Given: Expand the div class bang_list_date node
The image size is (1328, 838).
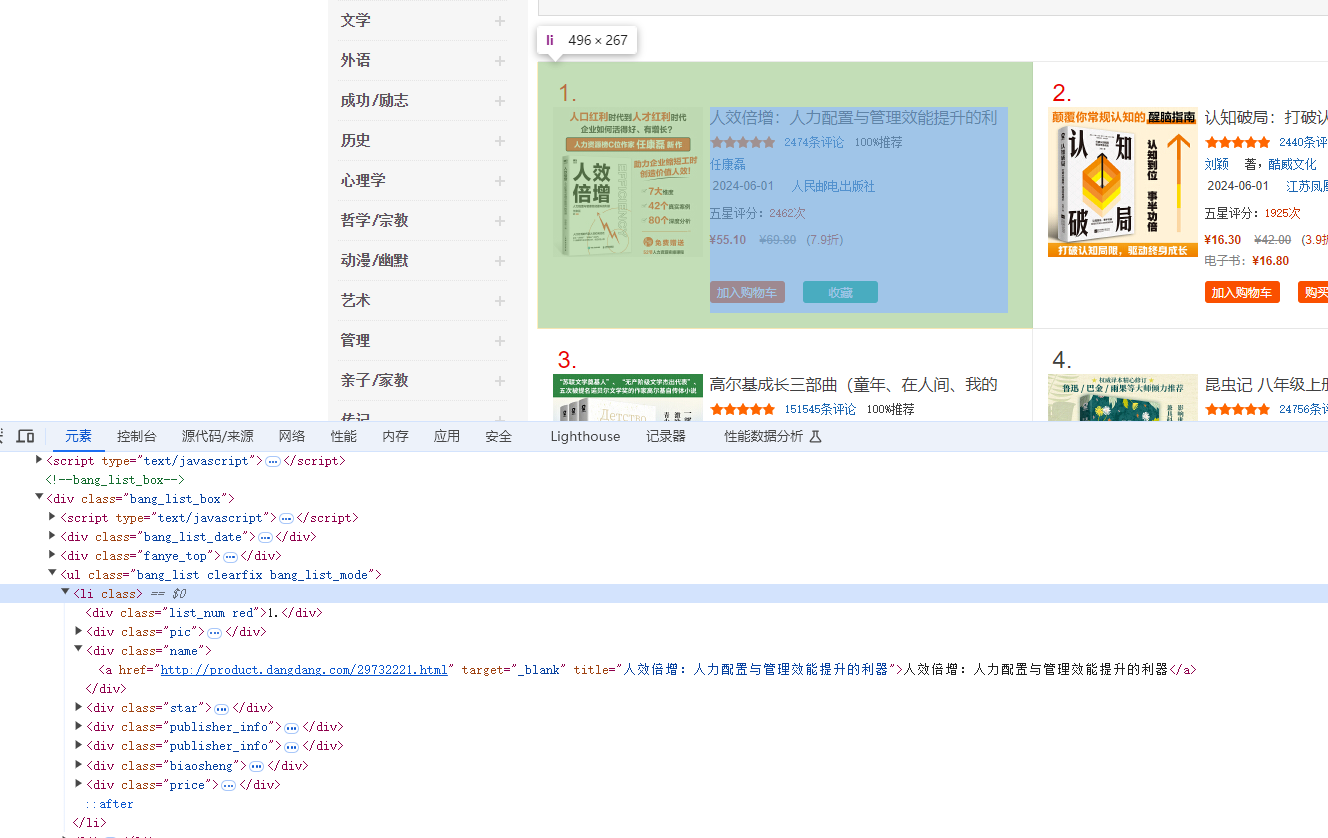Looking at the screenshot, I should pyautogui.click(x=52, y=536).
